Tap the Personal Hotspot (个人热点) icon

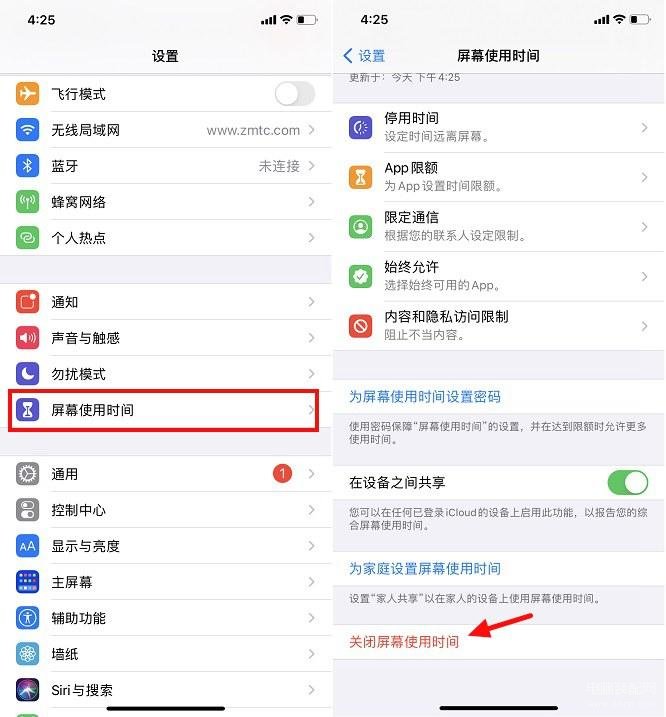pos(27,238)
